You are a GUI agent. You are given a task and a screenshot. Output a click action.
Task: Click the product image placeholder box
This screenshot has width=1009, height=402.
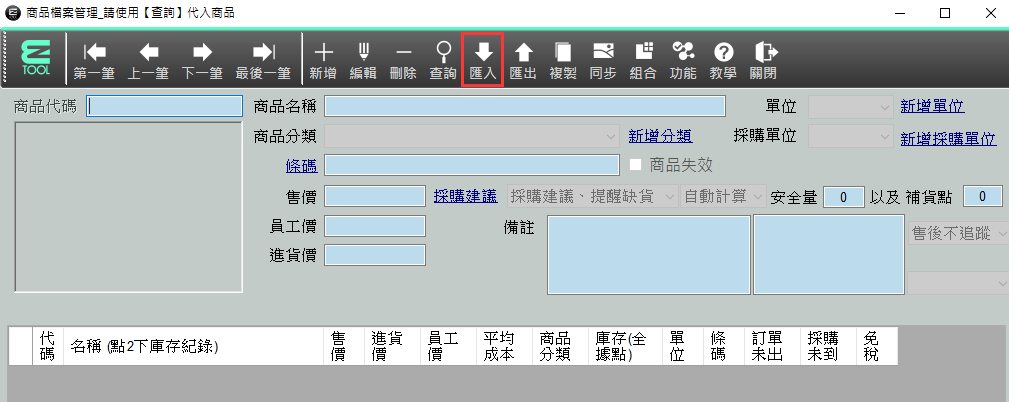pyautogui.click(x=129, y=208)
